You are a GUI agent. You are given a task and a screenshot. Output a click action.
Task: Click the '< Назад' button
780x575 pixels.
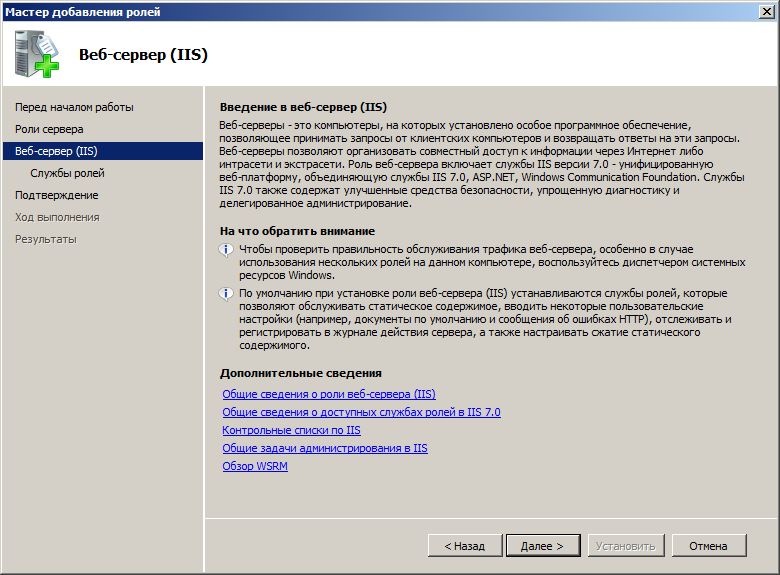tap(465, 546)
